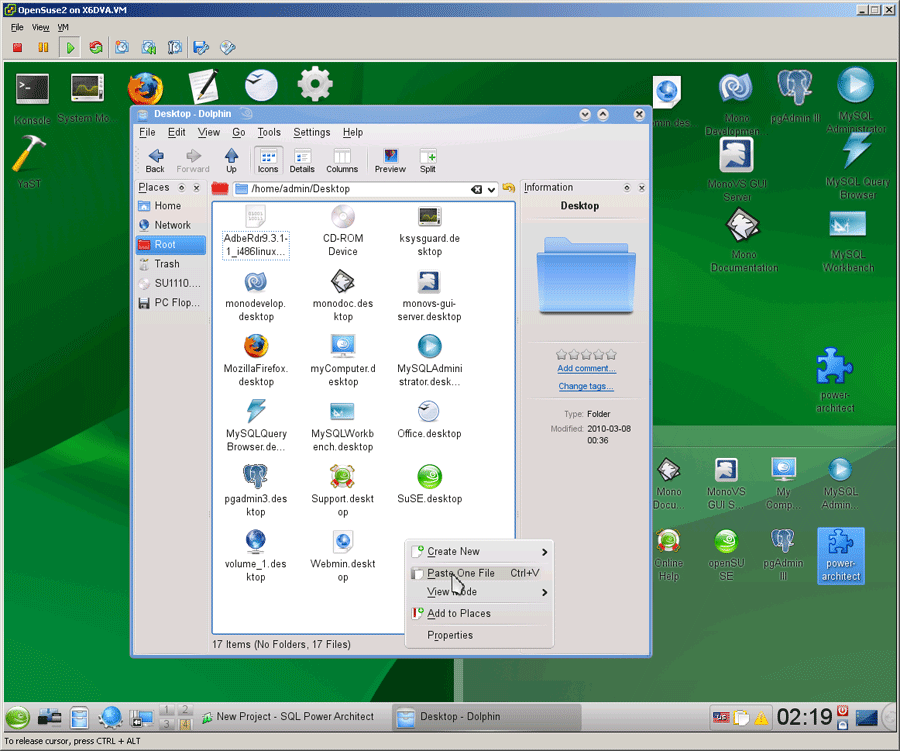This screenshot has width=900, height=751.
Task: Select the Office.desktop file
Action: [x=429, y=420]
